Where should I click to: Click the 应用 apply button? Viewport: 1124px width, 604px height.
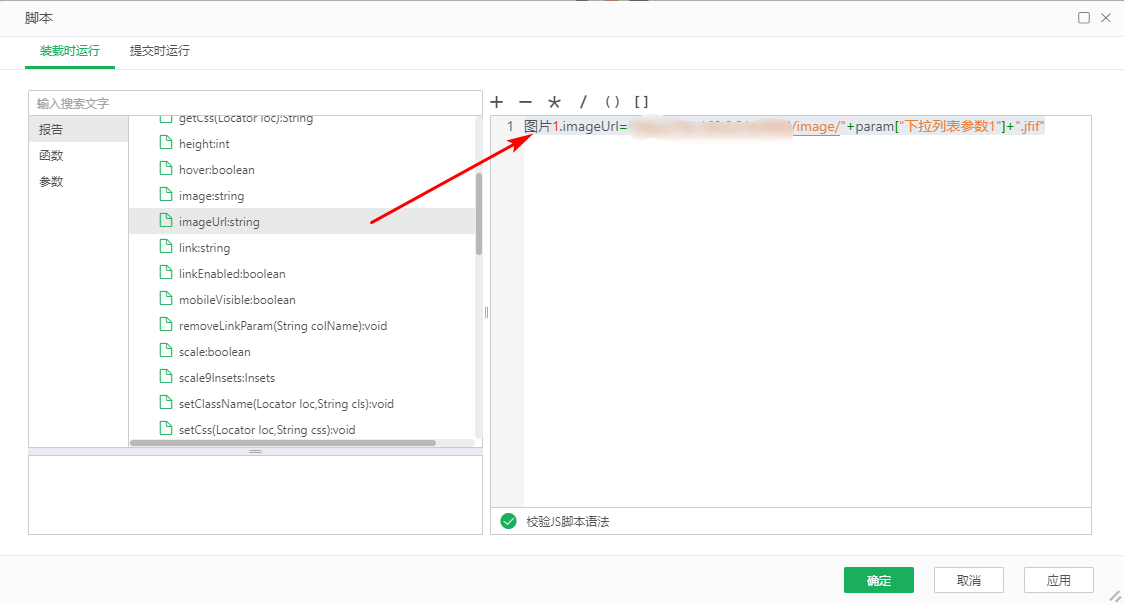(x=1058, y=580)
